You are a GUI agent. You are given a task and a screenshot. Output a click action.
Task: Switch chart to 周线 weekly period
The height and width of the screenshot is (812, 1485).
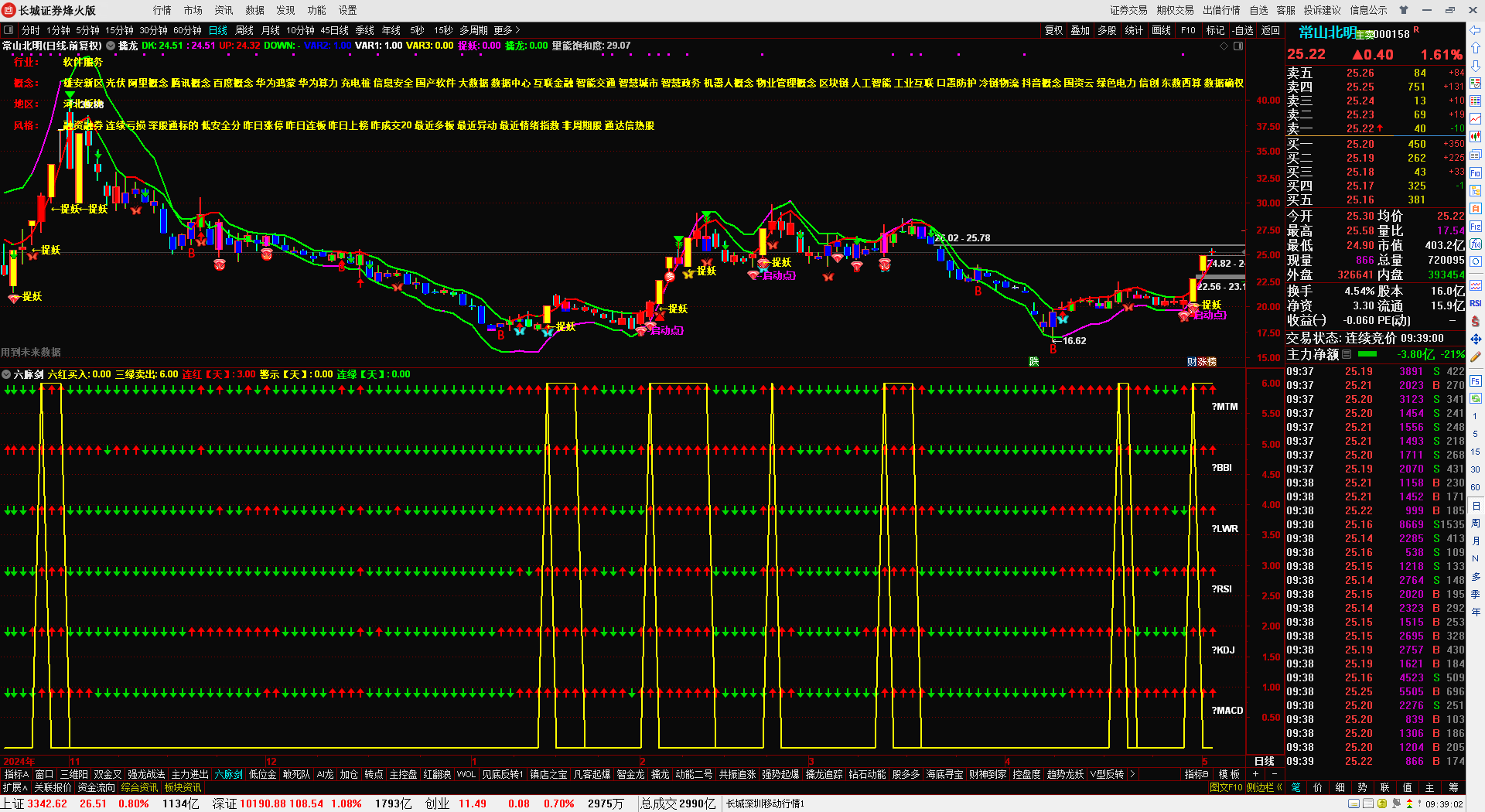point(244,30)
